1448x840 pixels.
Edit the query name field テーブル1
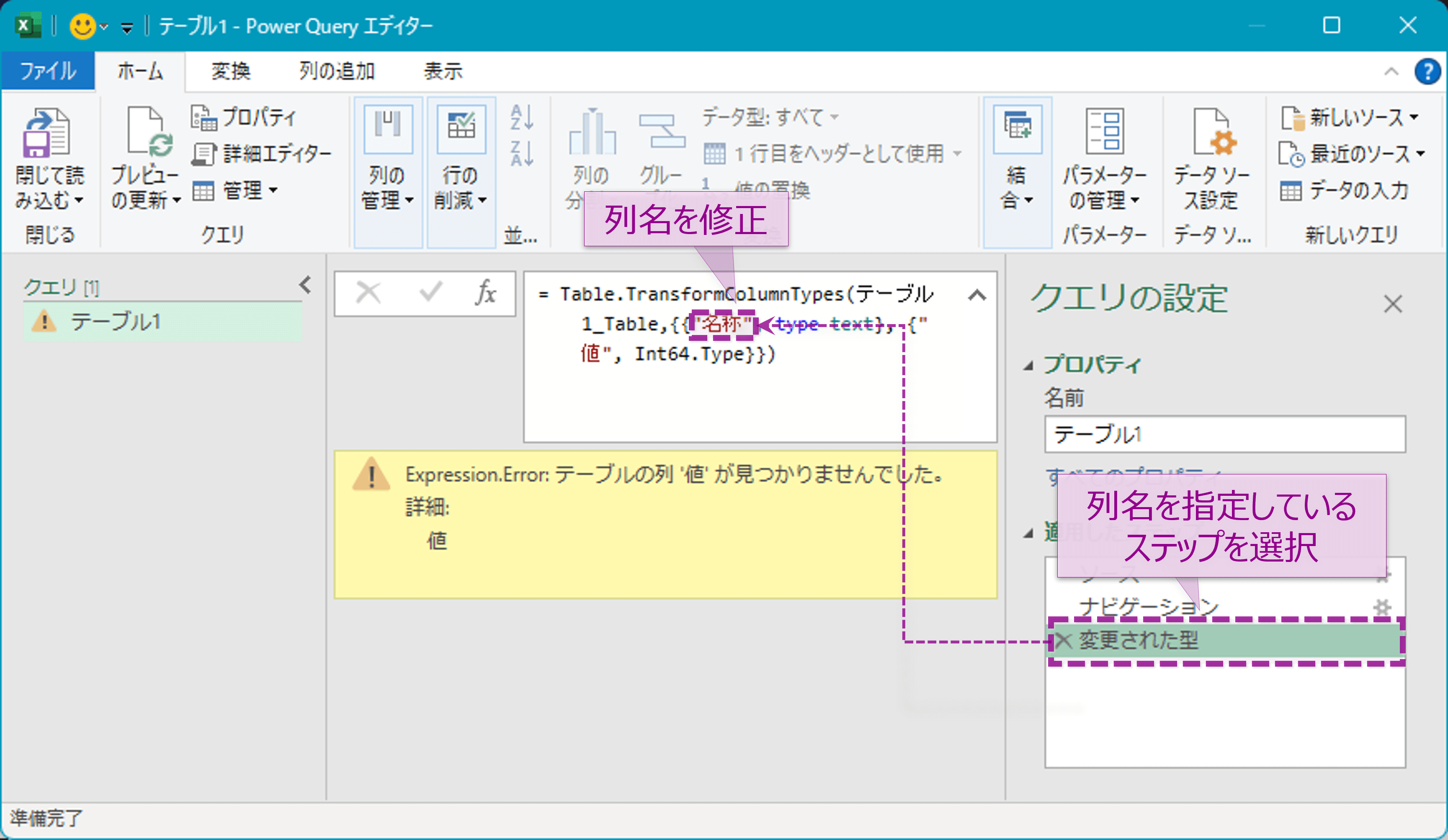1224,434
